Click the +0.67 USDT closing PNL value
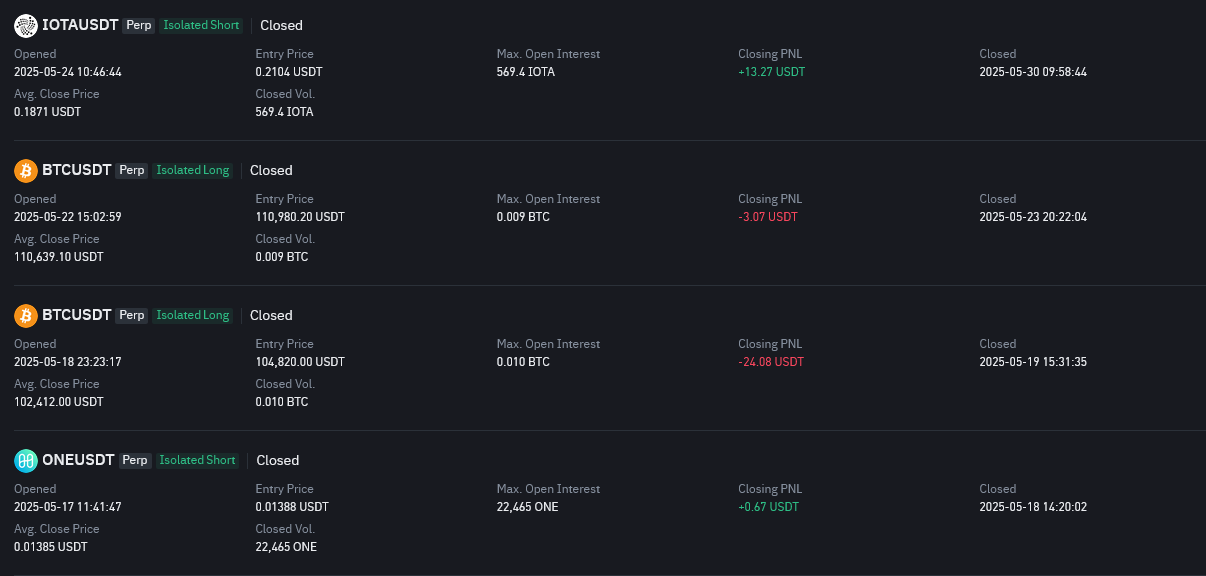The width and height of the screenshot is (1206, 576). (768, 507)
